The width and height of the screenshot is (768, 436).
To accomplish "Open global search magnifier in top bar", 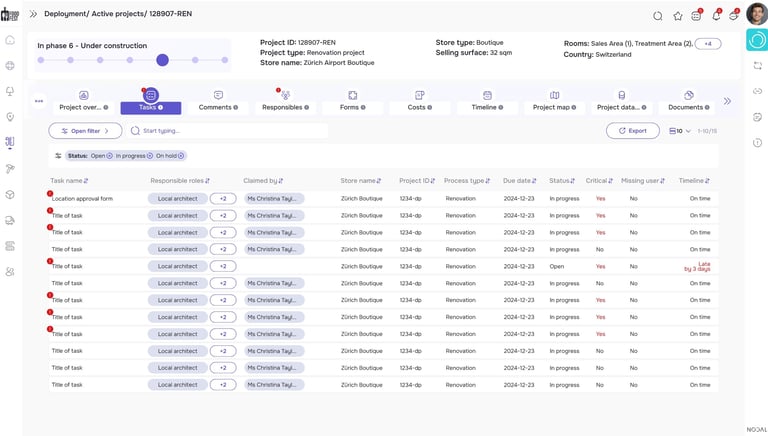I will (658, 16).
